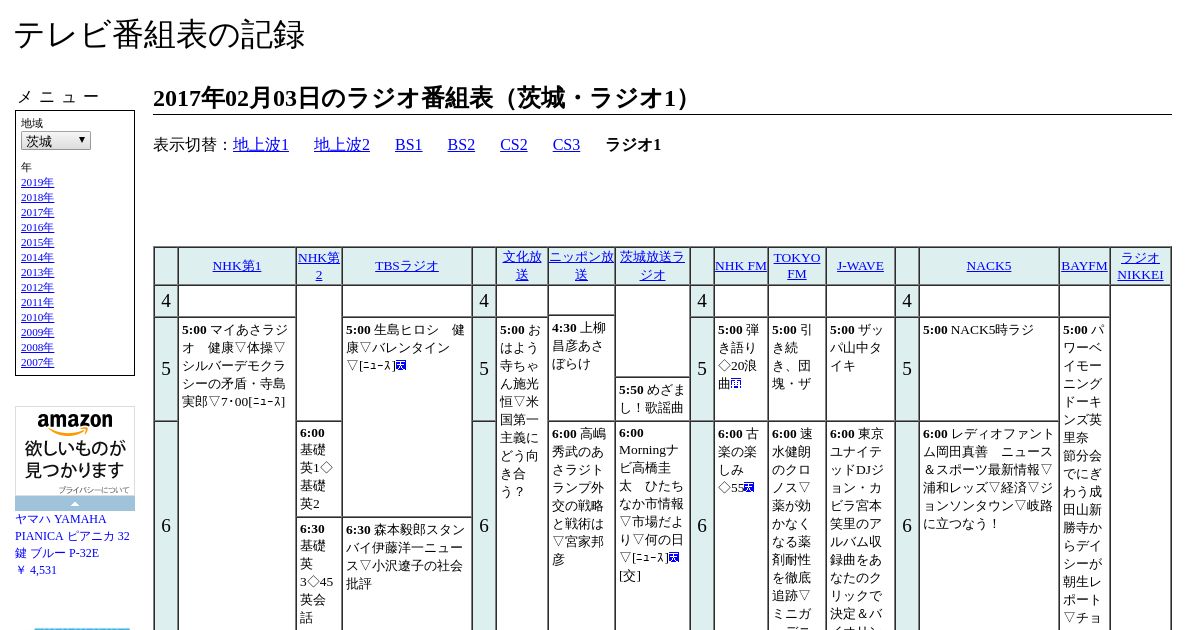Viewport: 1200px width, 630px height.
Task: Open the 2012年 archive link
Action: tap(37, 287)
